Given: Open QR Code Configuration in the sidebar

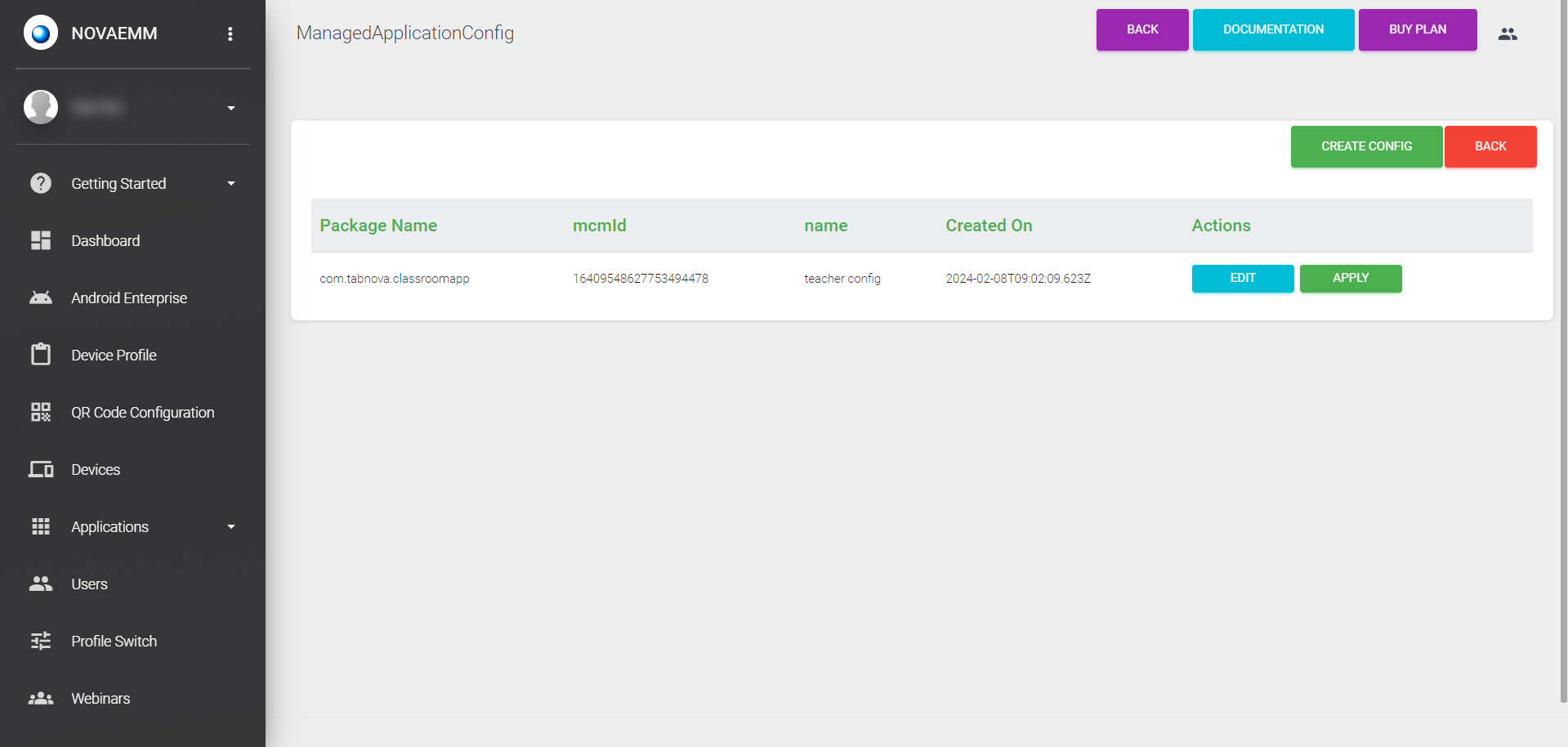Looking at the screenshot, I should pos(143,413).
